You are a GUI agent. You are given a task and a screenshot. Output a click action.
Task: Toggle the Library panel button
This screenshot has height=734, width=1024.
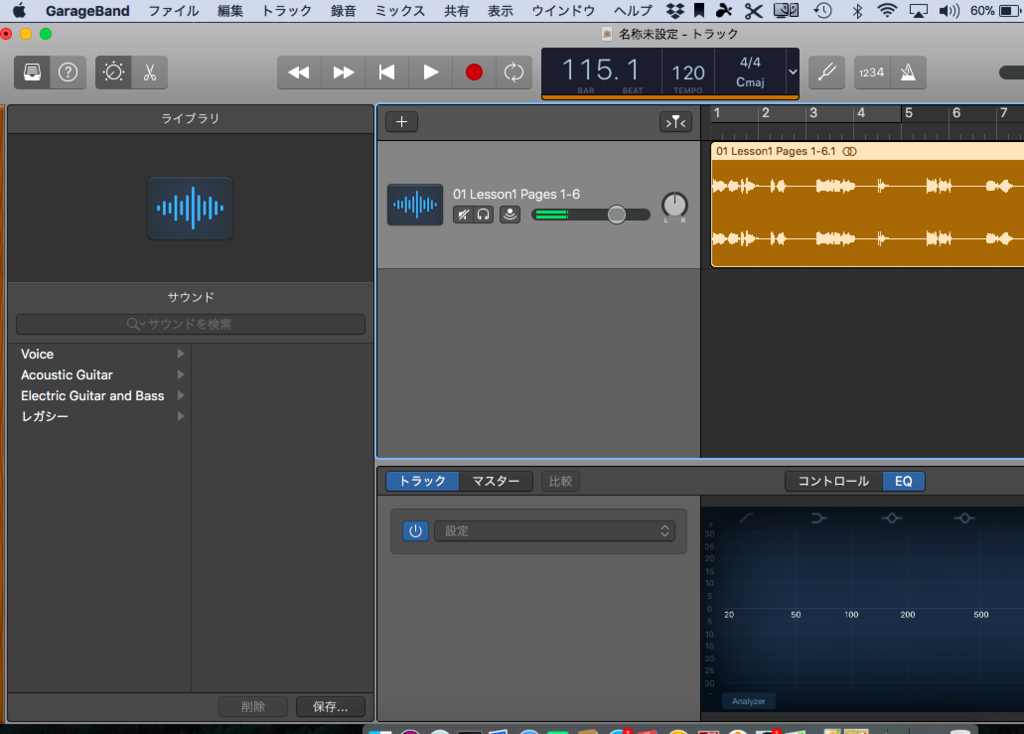click(32, 72)
